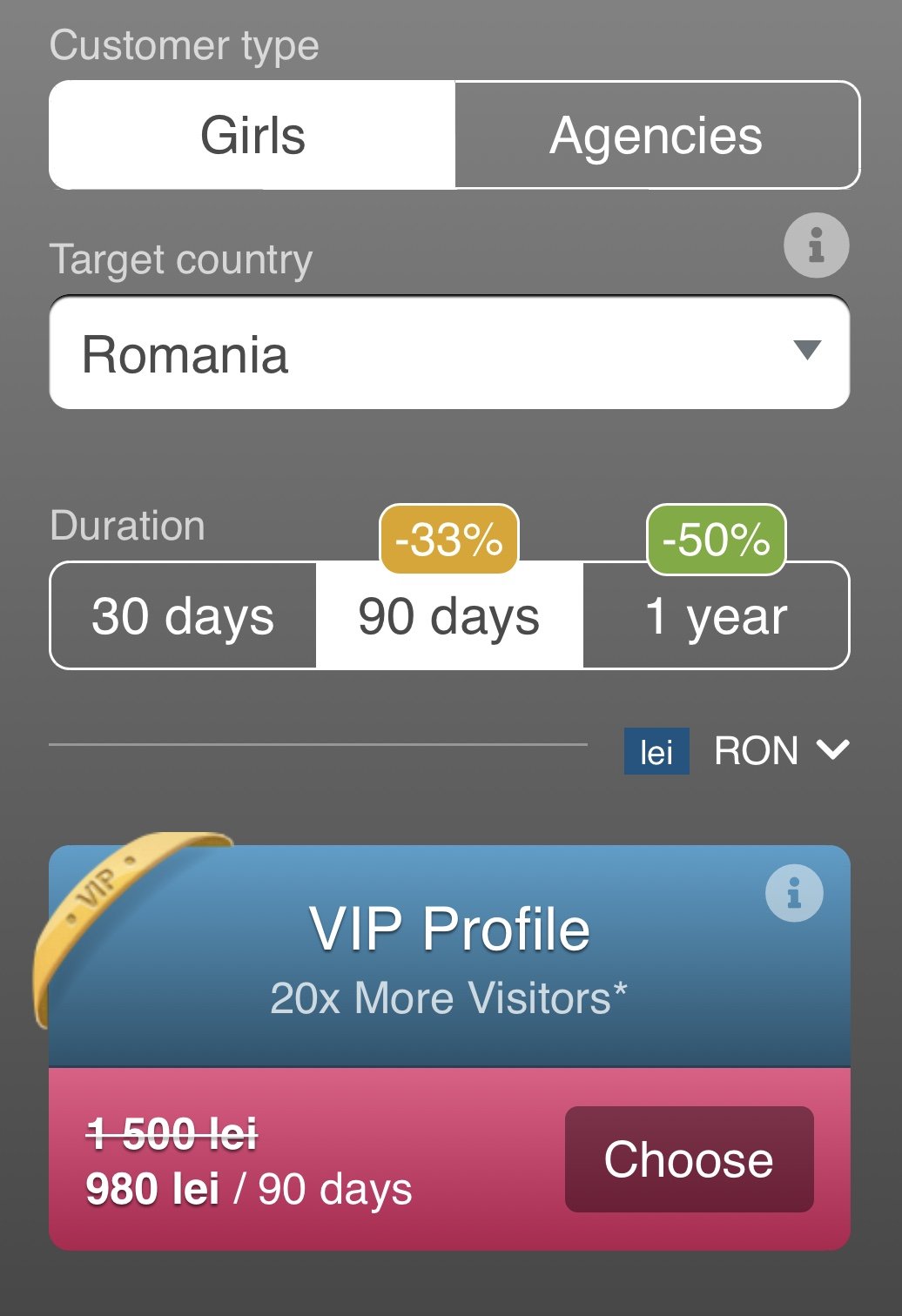Switch customer type to Agencies
The image size is (902, 1316).
(656, 136)
